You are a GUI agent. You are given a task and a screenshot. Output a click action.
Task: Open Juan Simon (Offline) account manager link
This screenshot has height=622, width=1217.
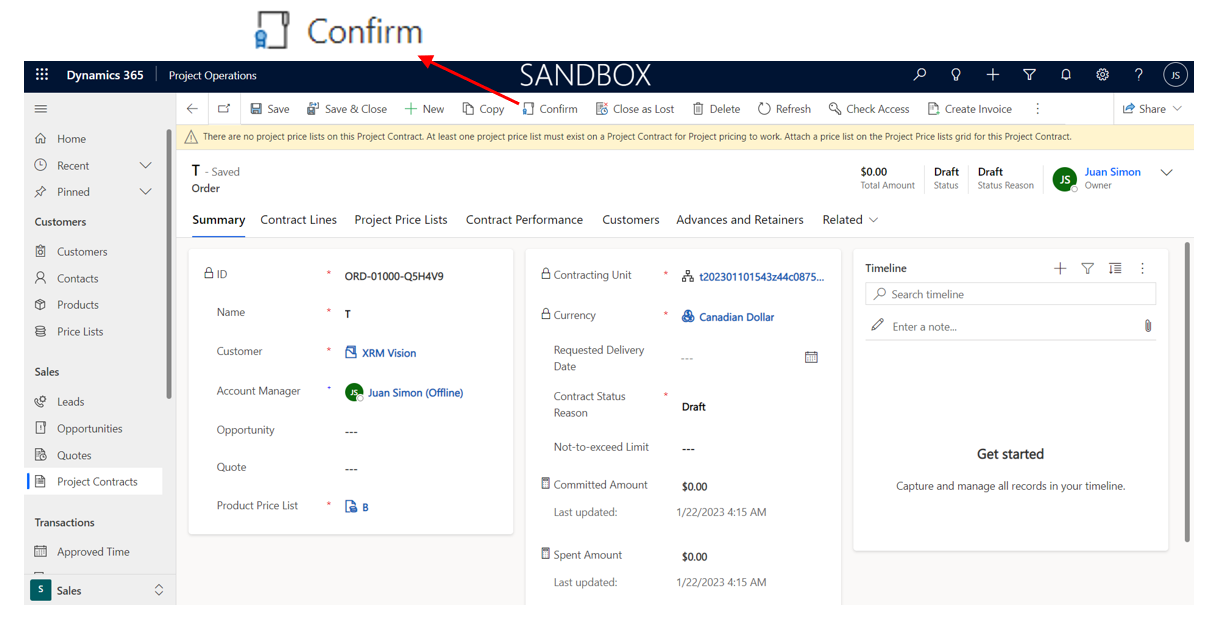415,393
